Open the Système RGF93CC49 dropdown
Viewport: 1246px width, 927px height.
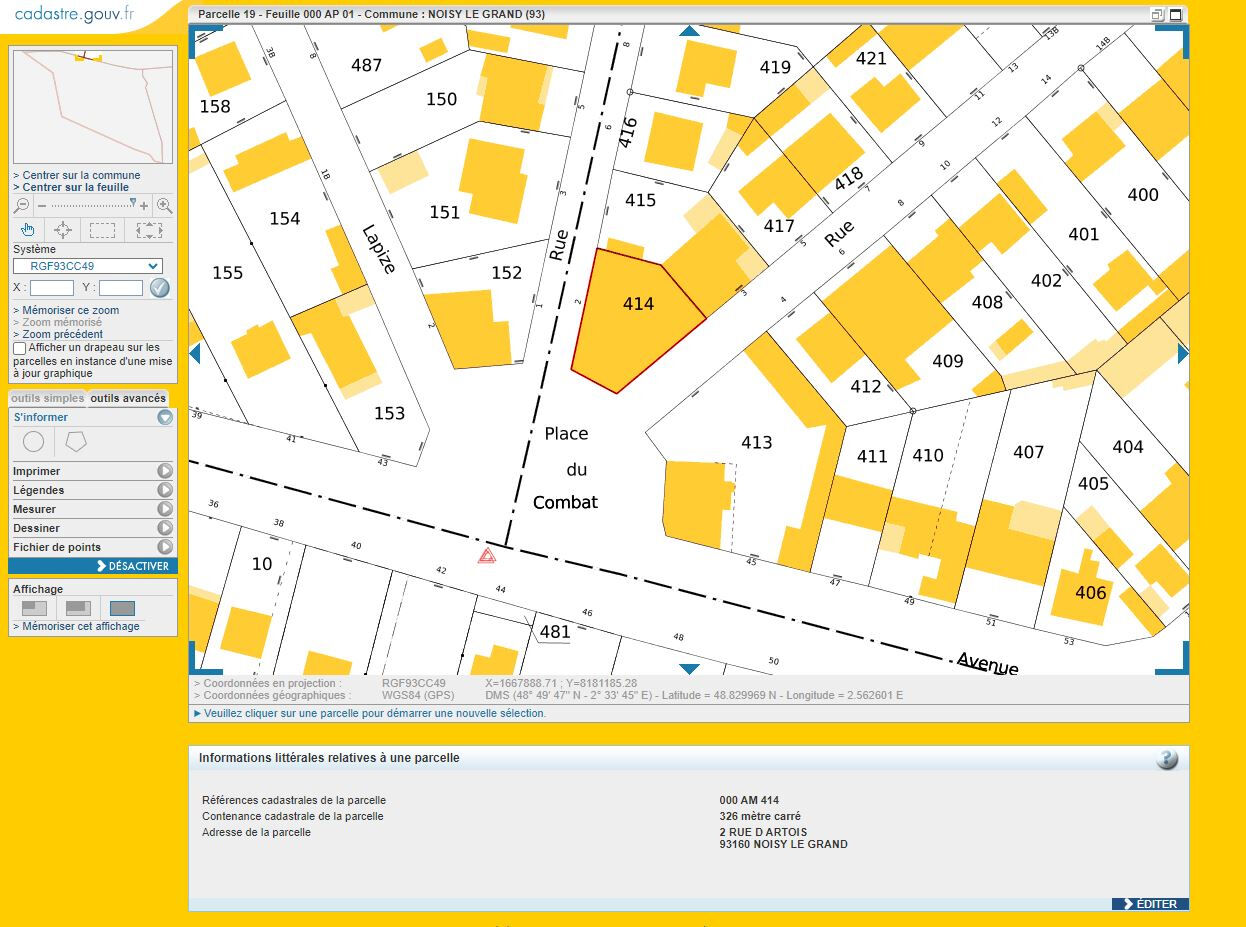[87, 266]
